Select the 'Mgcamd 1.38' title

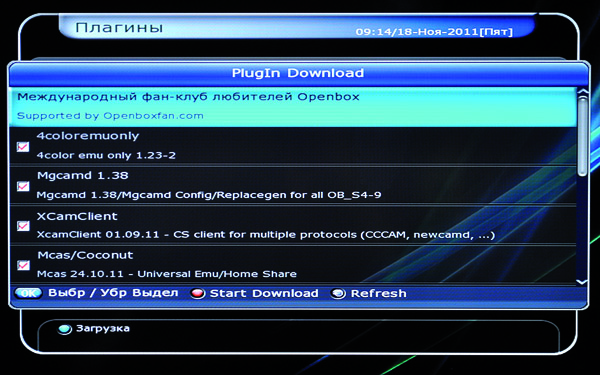tap(83, 176)
